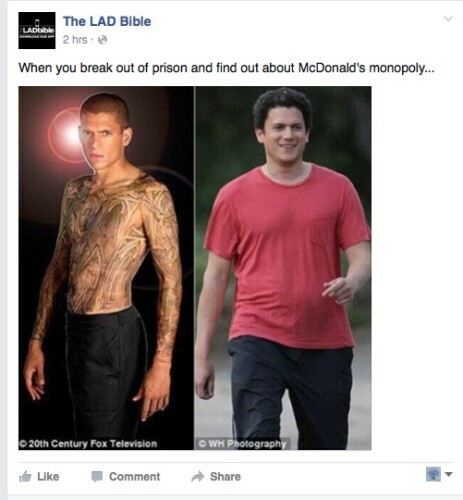Click the thumbs-up Like icon
Viewport: 463px width, 500px height.
[25, 476]
